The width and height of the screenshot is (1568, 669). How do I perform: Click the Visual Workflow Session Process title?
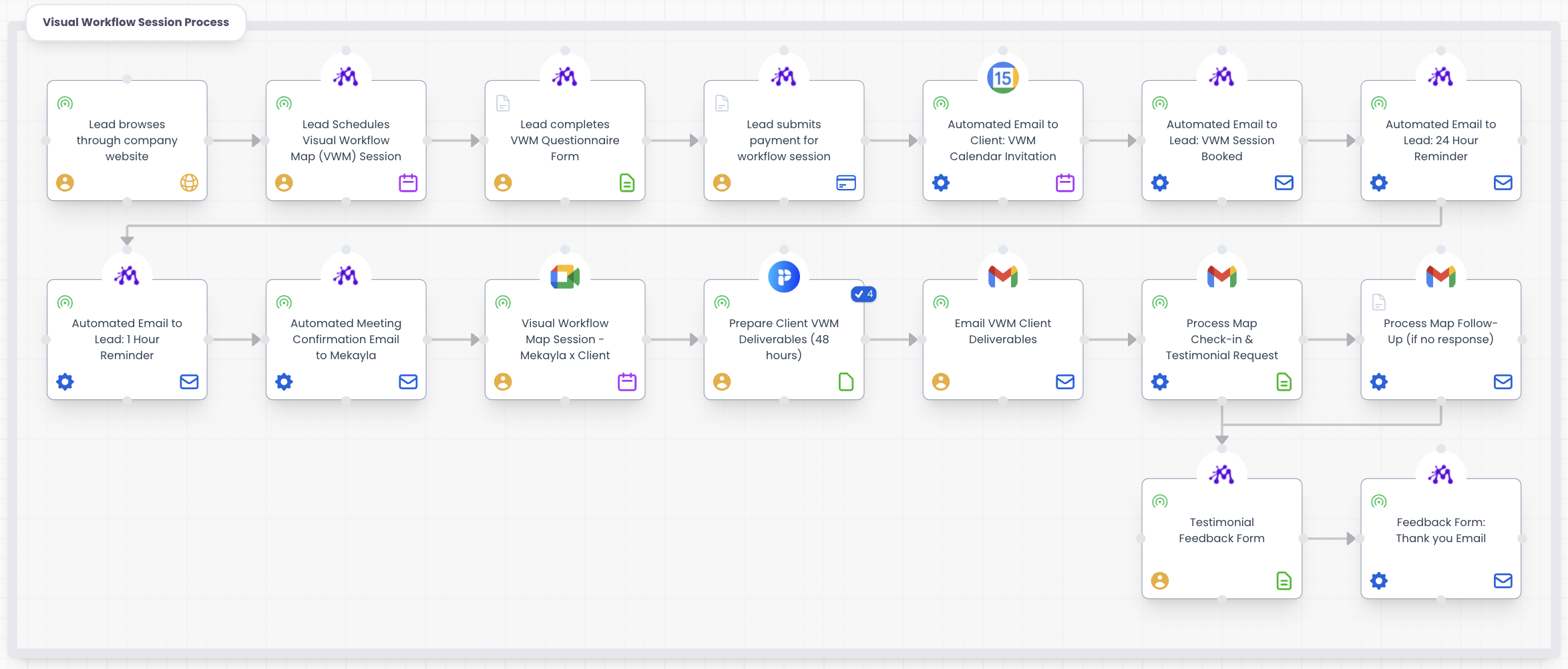(136, 21)
